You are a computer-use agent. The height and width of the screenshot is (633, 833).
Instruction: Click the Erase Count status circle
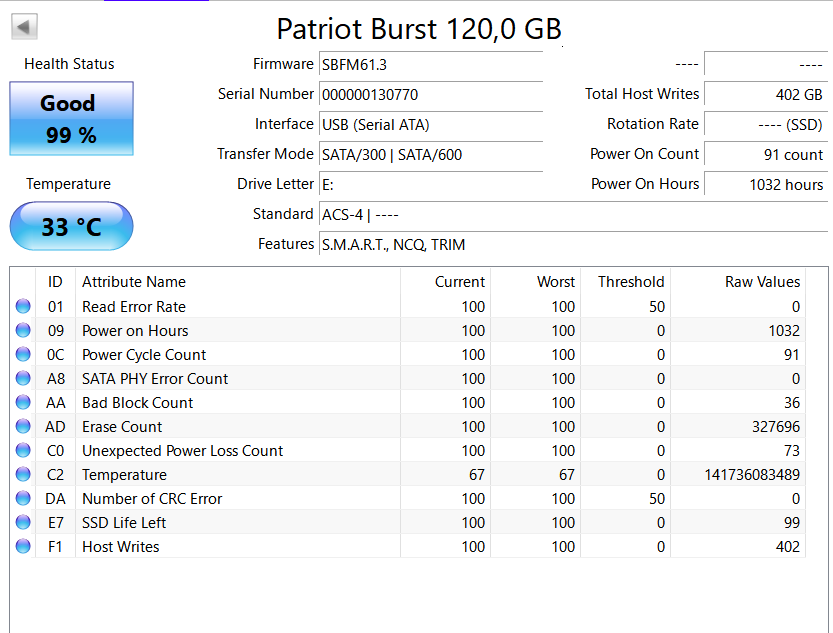pos(23,426)
